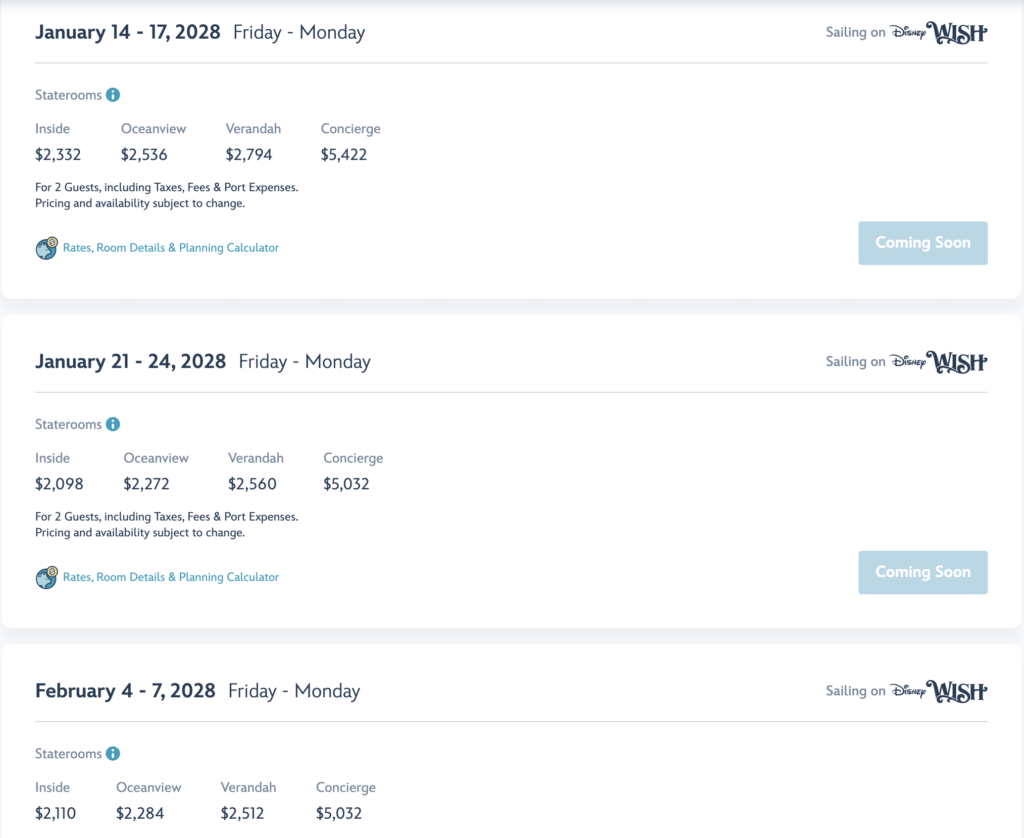
Task: Click globe calculator icon in January 14 card
Action: (46, 248)
